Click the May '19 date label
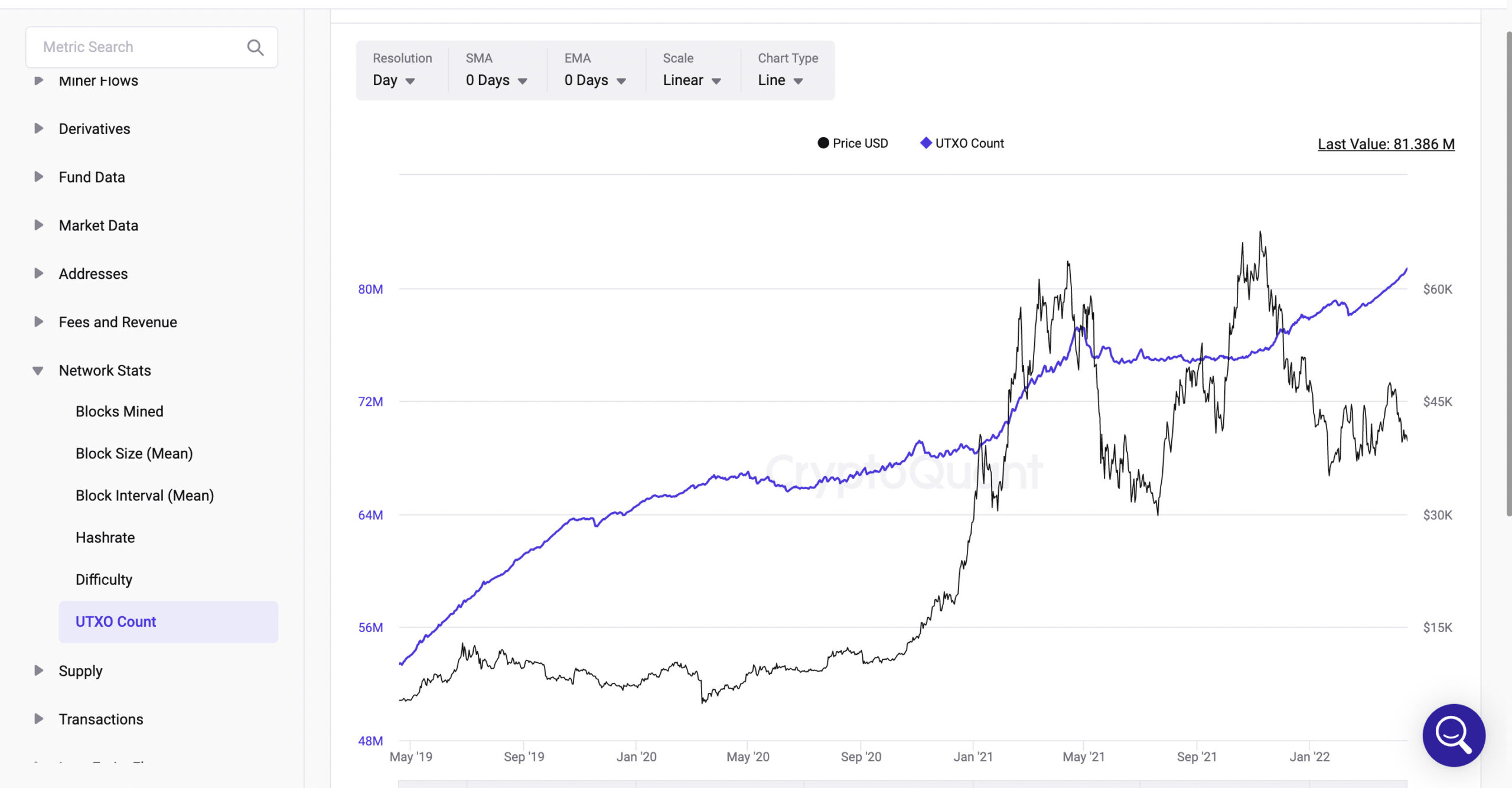 (411, 757)
